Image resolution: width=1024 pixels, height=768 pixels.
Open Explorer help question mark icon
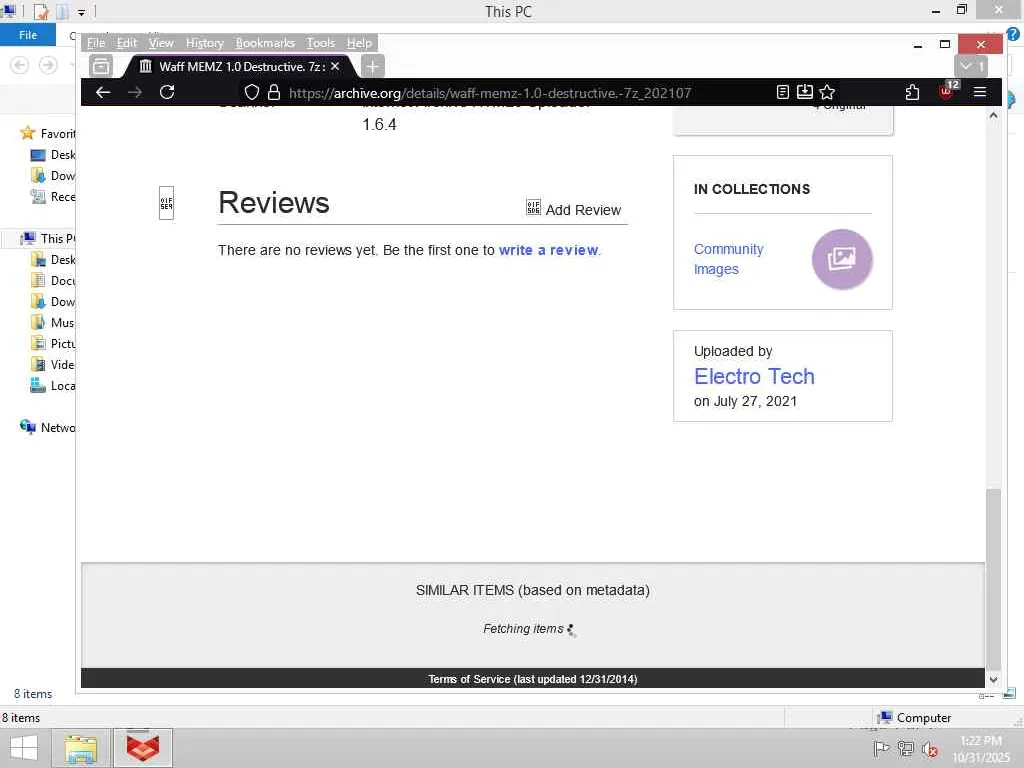coord(1013,35)
